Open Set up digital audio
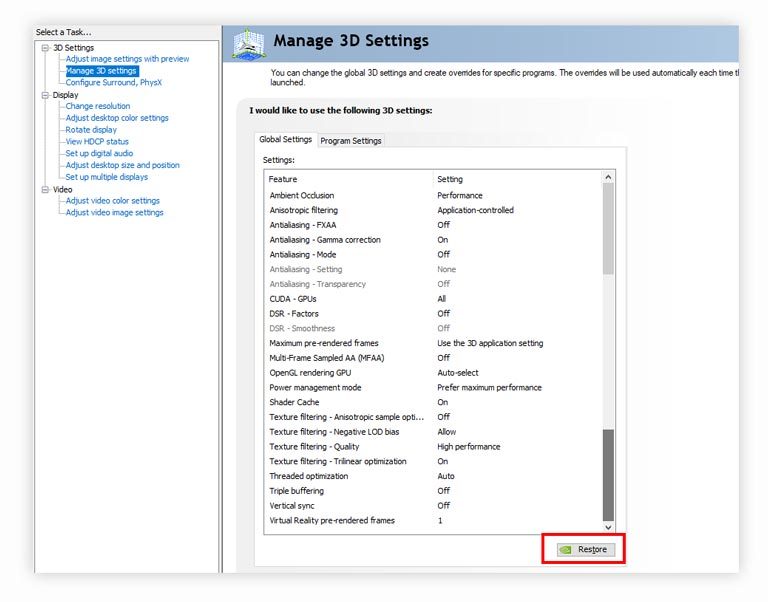The height and width of the screenshot is (602, 768). [x=99, y=153]
